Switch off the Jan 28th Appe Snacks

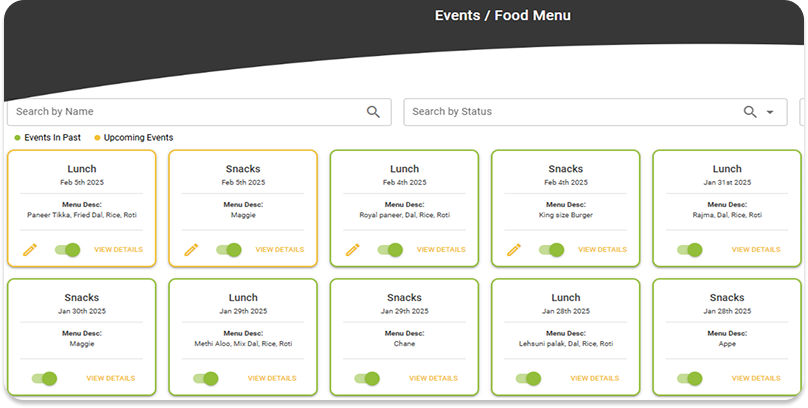690,379
